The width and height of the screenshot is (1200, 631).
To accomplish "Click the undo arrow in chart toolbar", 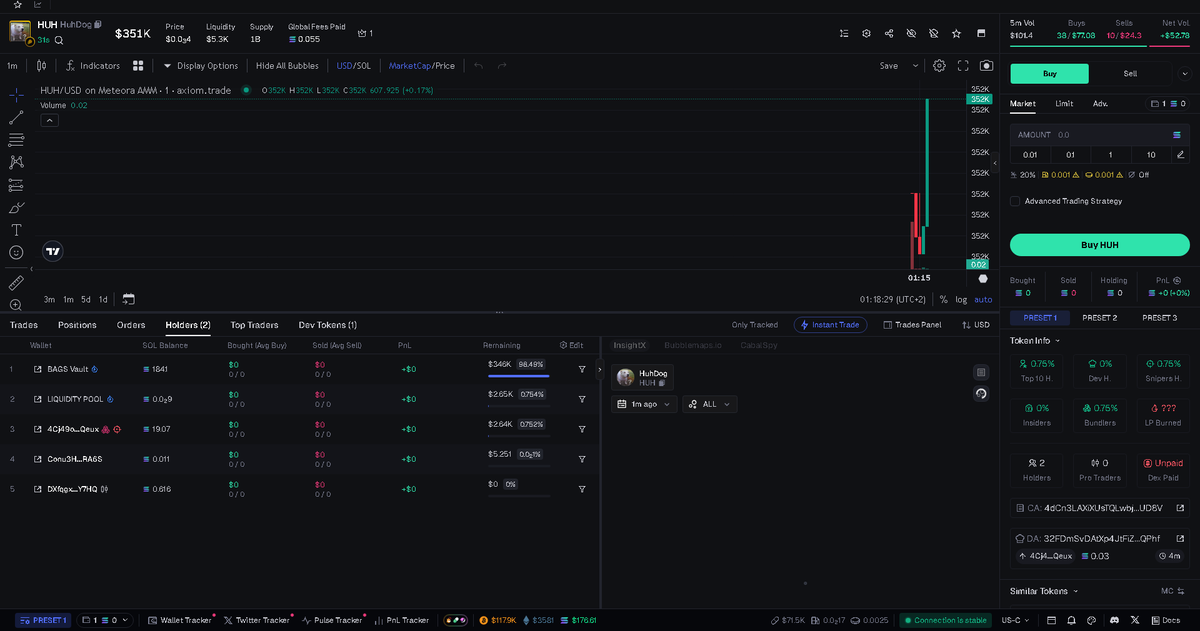I will coord(479,66).
